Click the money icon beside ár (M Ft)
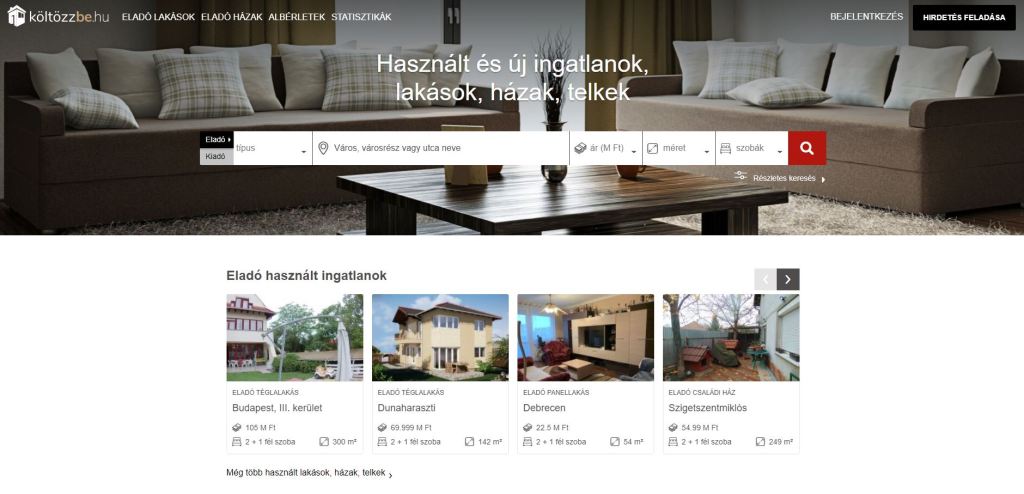 (x=581, y=148)
